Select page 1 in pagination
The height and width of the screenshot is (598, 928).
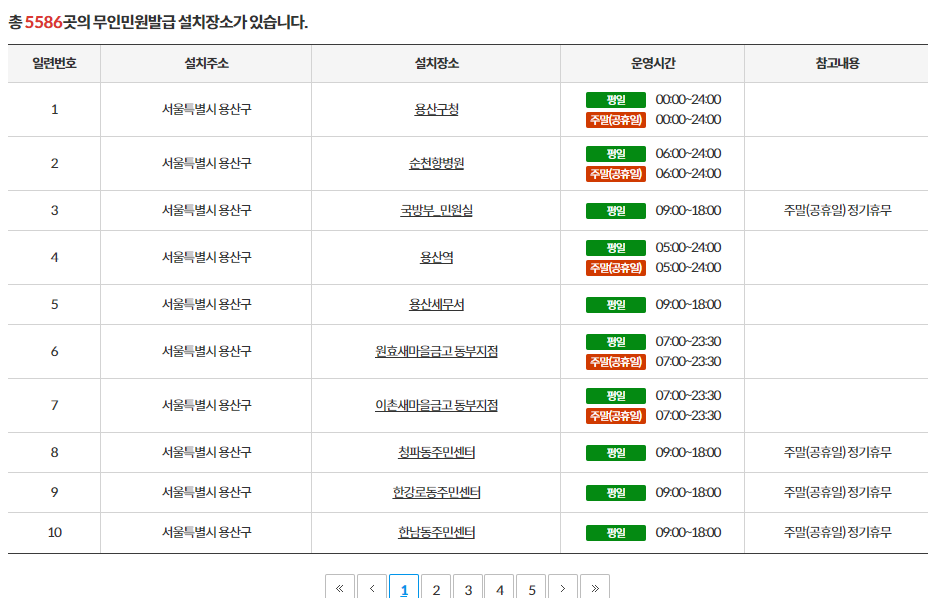(404, 589)
